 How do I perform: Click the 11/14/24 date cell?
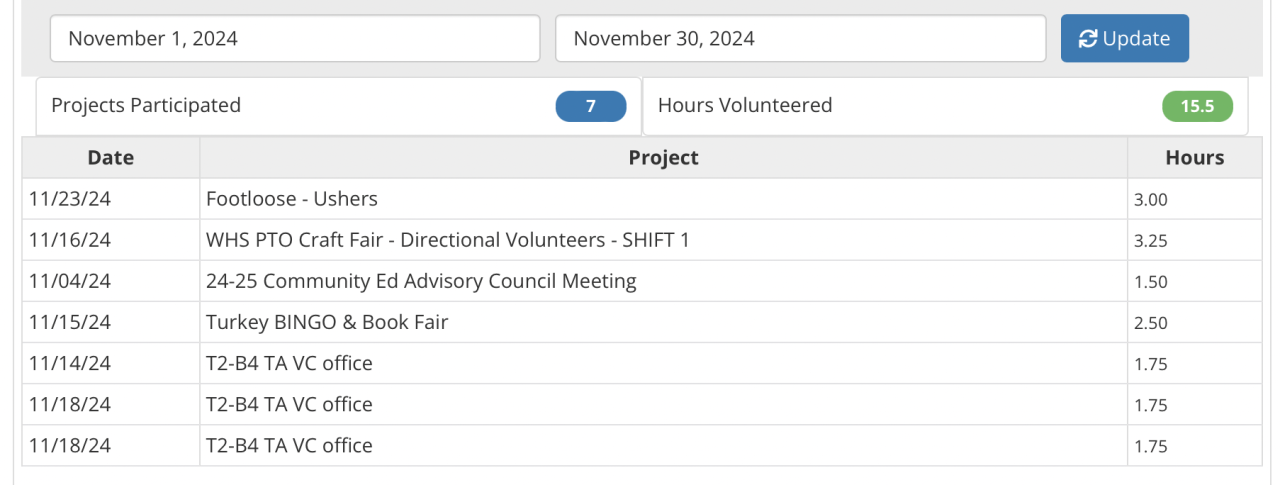70,363
